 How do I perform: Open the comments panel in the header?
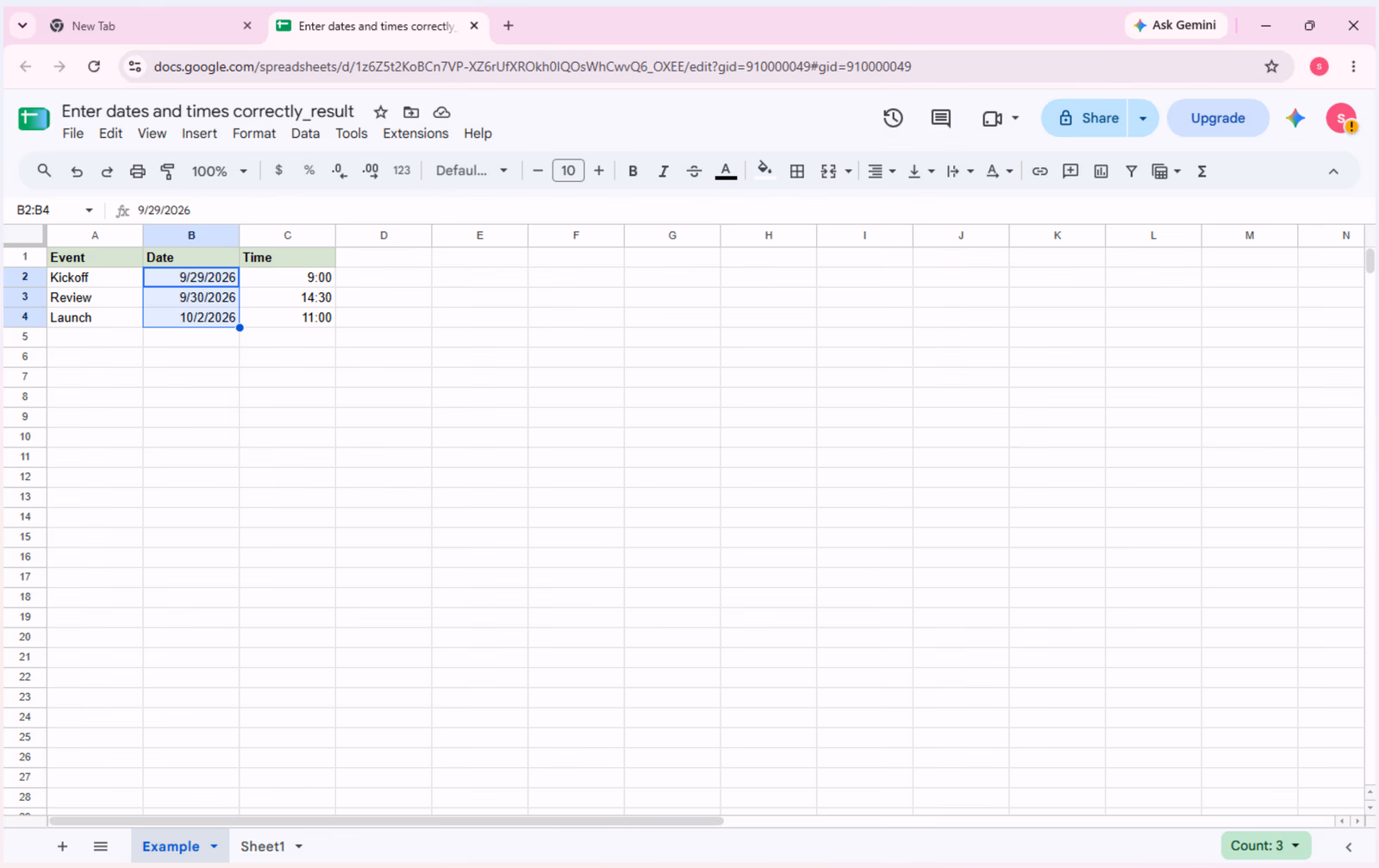pyautogui.click(x=941, y=118)
